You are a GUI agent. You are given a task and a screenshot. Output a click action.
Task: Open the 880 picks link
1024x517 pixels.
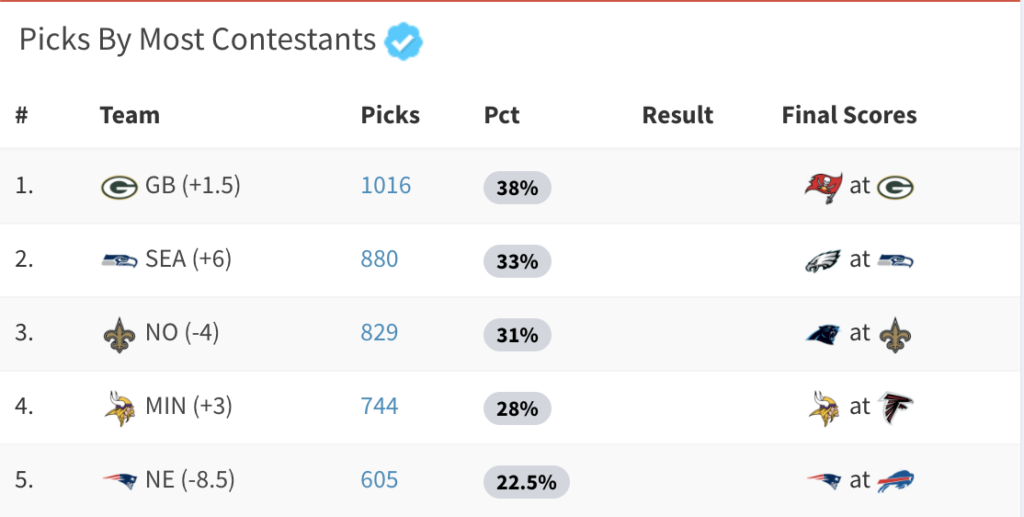379,259
